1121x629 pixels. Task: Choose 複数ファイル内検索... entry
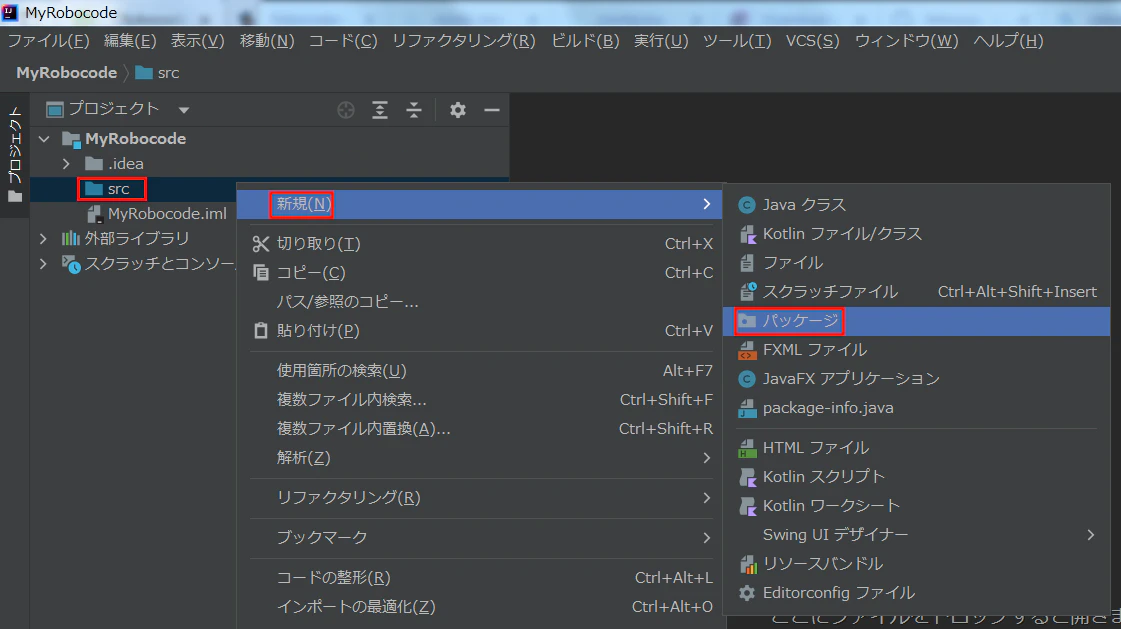(482, 400)
